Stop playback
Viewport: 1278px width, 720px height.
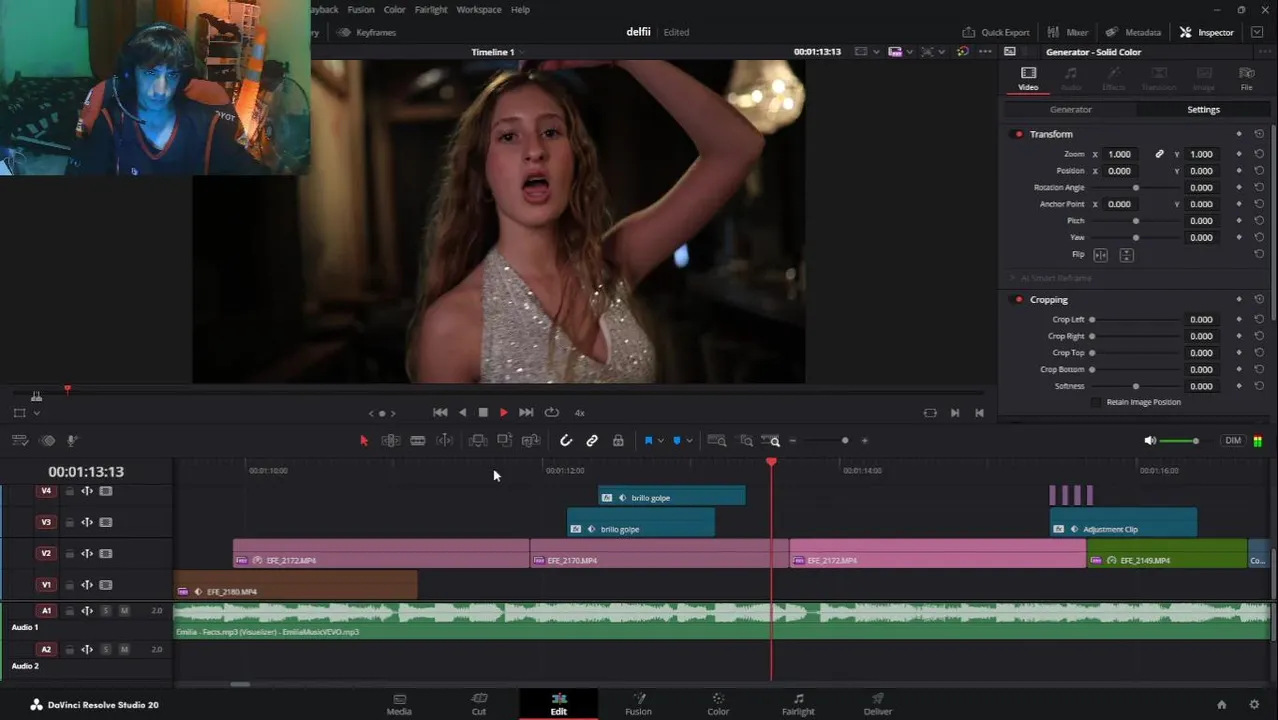pyautogui.click(x=483, y=413)
